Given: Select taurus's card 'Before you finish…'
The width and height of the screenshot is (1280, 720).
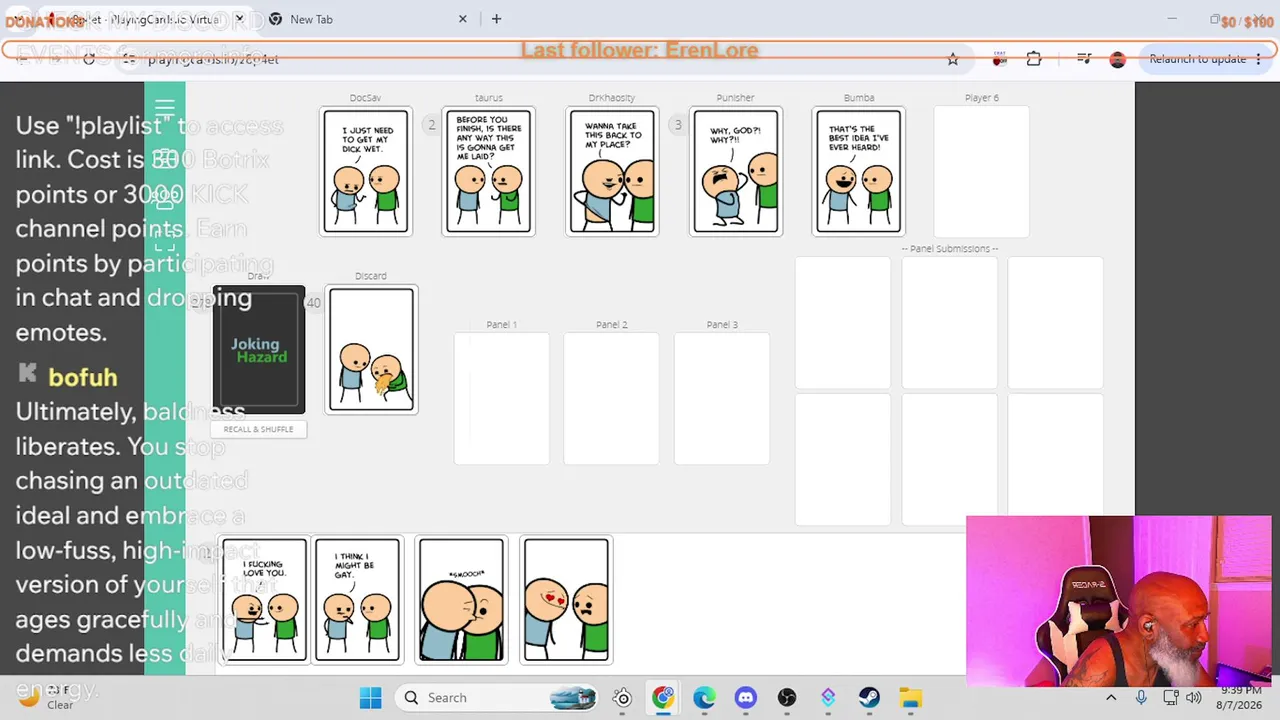Looking at the screenshot, I should click(x=488, y=171).
